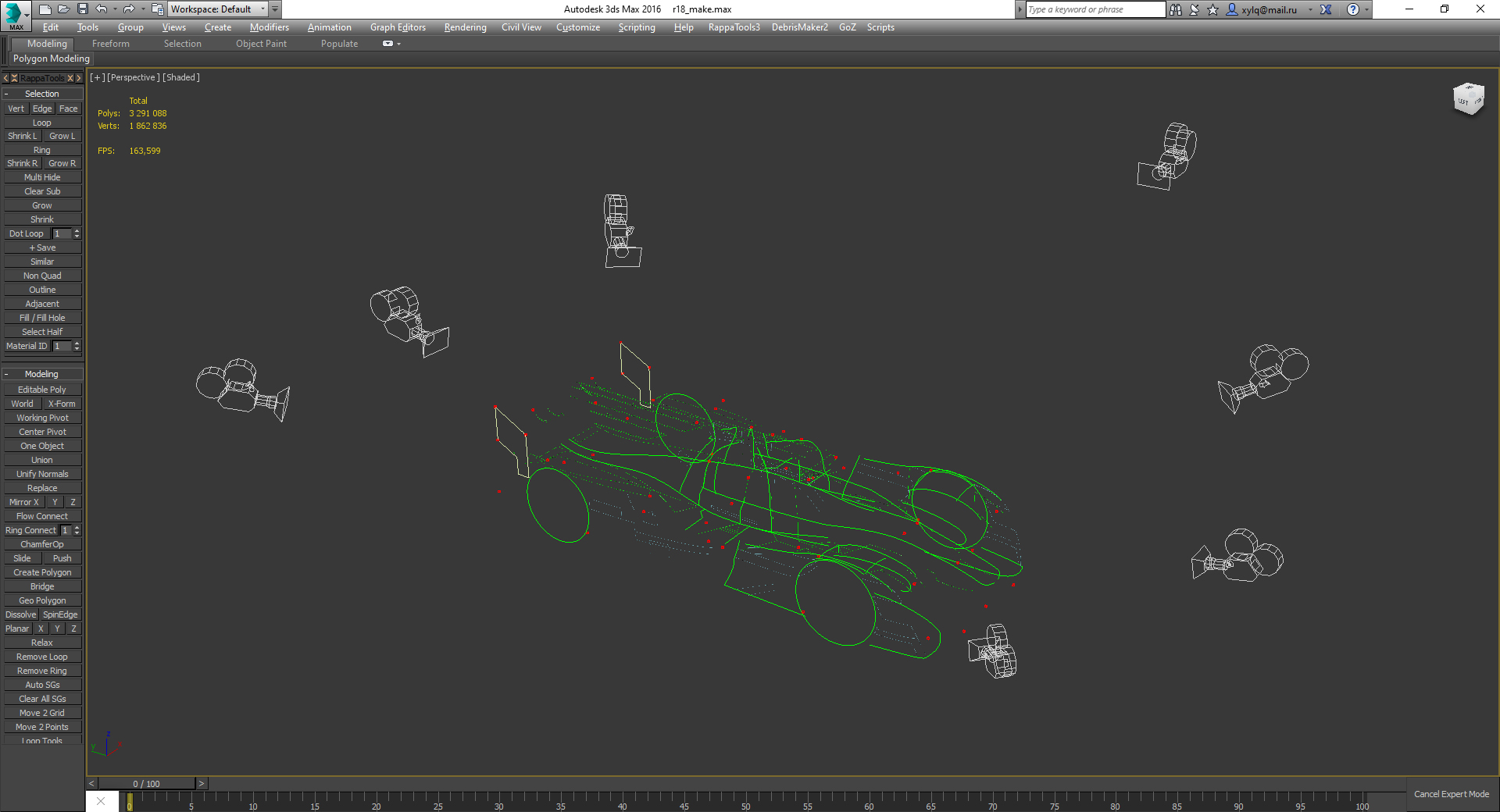Click the binoculars search icon
Screen dimensions: 1500x812
click(1176, 9)
